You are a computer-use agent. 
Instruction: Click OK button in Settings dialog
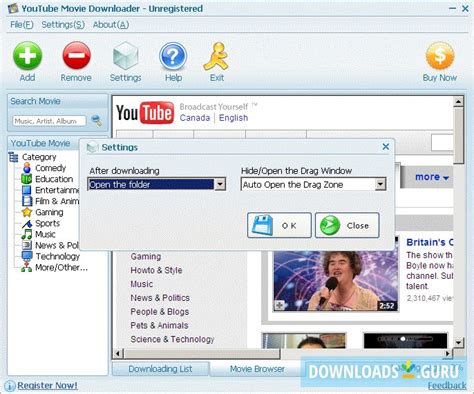[x=279, y=225]
